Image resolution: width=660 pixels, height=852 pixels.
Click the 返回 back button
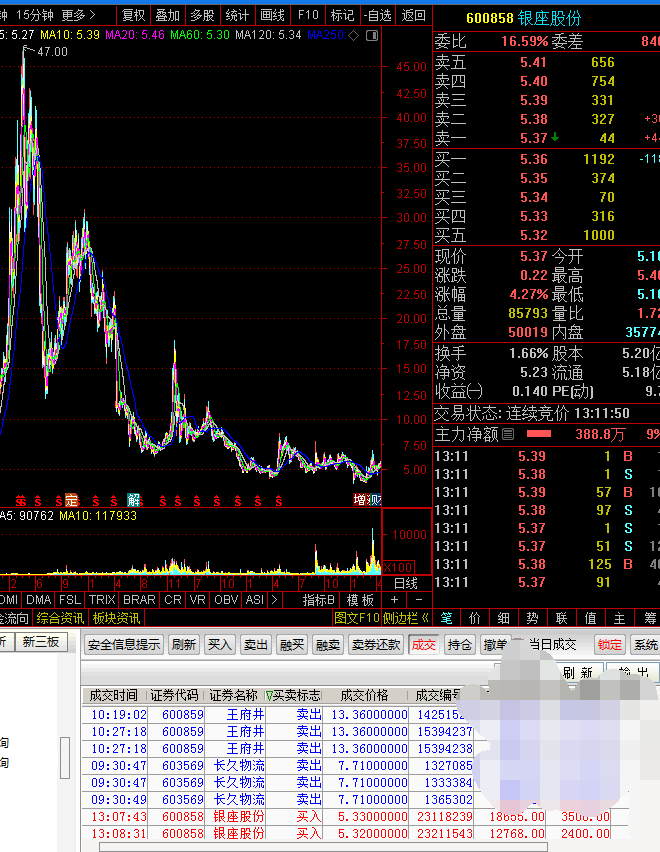pyautogui.click(x=413, y=15)
